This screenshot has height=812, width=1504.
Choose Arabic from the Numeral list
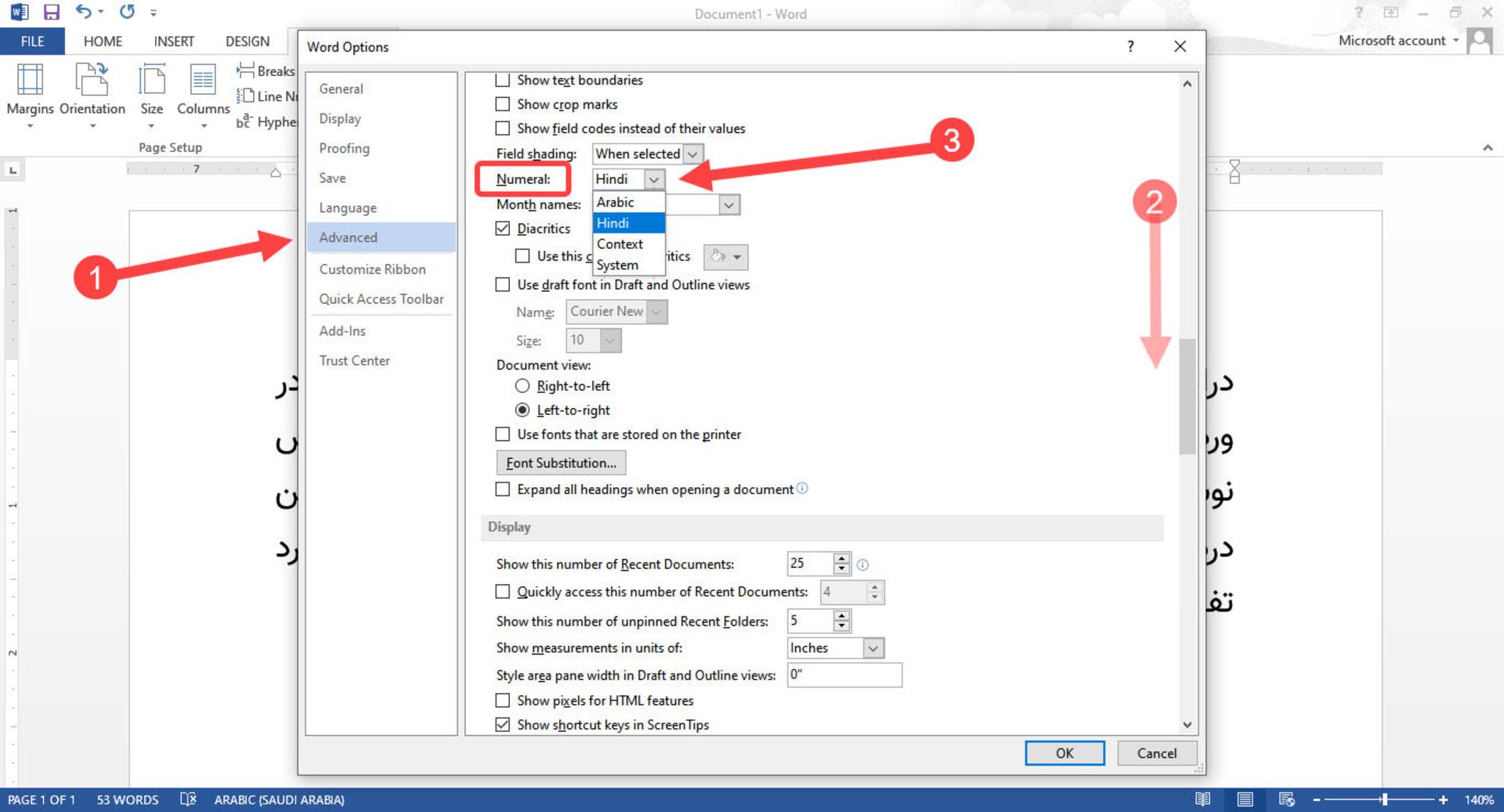pyautogui.click(x=616, y=202)
